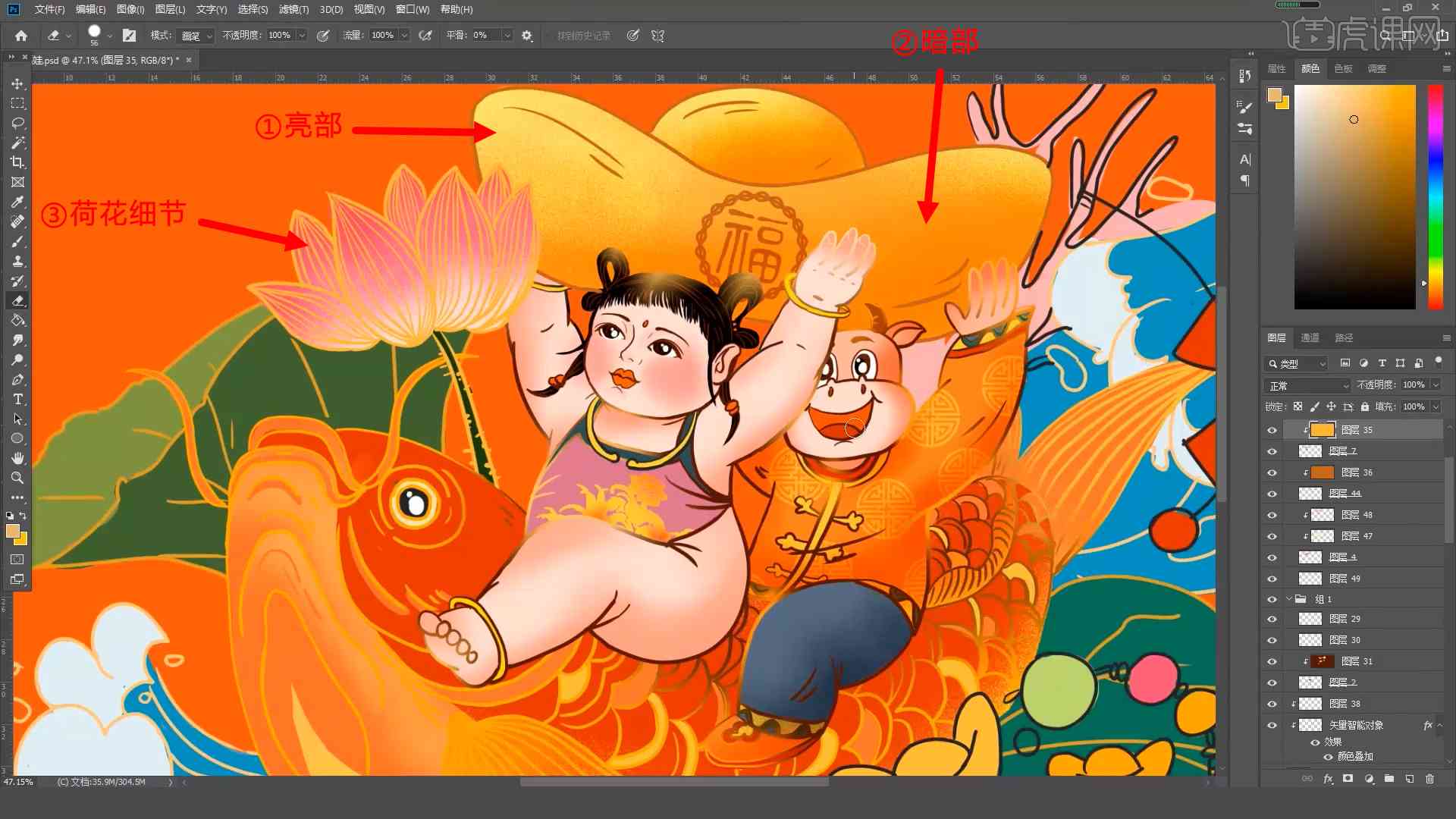Hide layer 图层 36
The image size is (1456, 819).
pyautogui.click(x=1272, y=472)
